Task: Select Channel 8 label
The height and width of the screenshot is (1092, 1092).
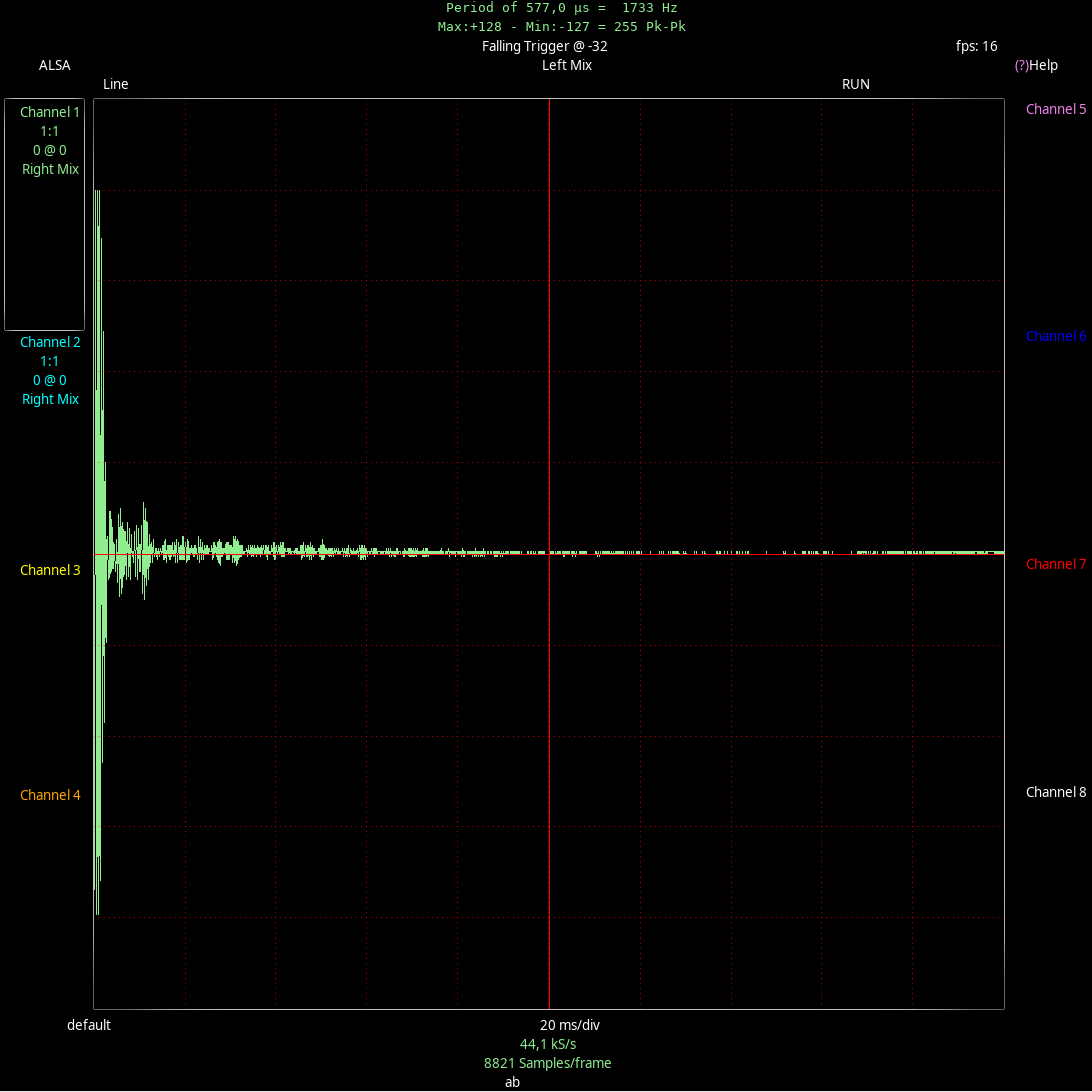Action: (x=1056, y=792)
